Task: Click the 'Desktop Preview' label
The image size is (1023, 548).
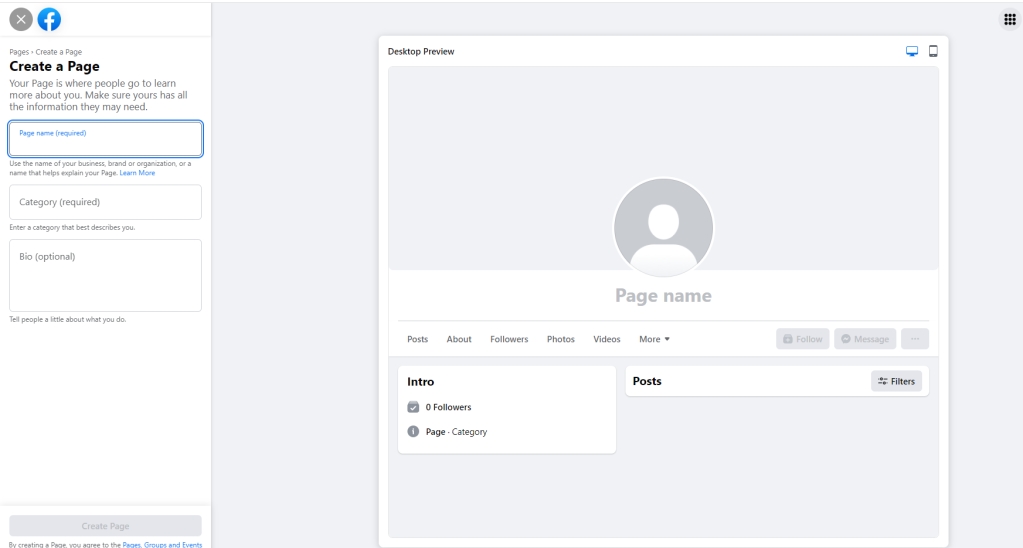Action: pos(421,52)
